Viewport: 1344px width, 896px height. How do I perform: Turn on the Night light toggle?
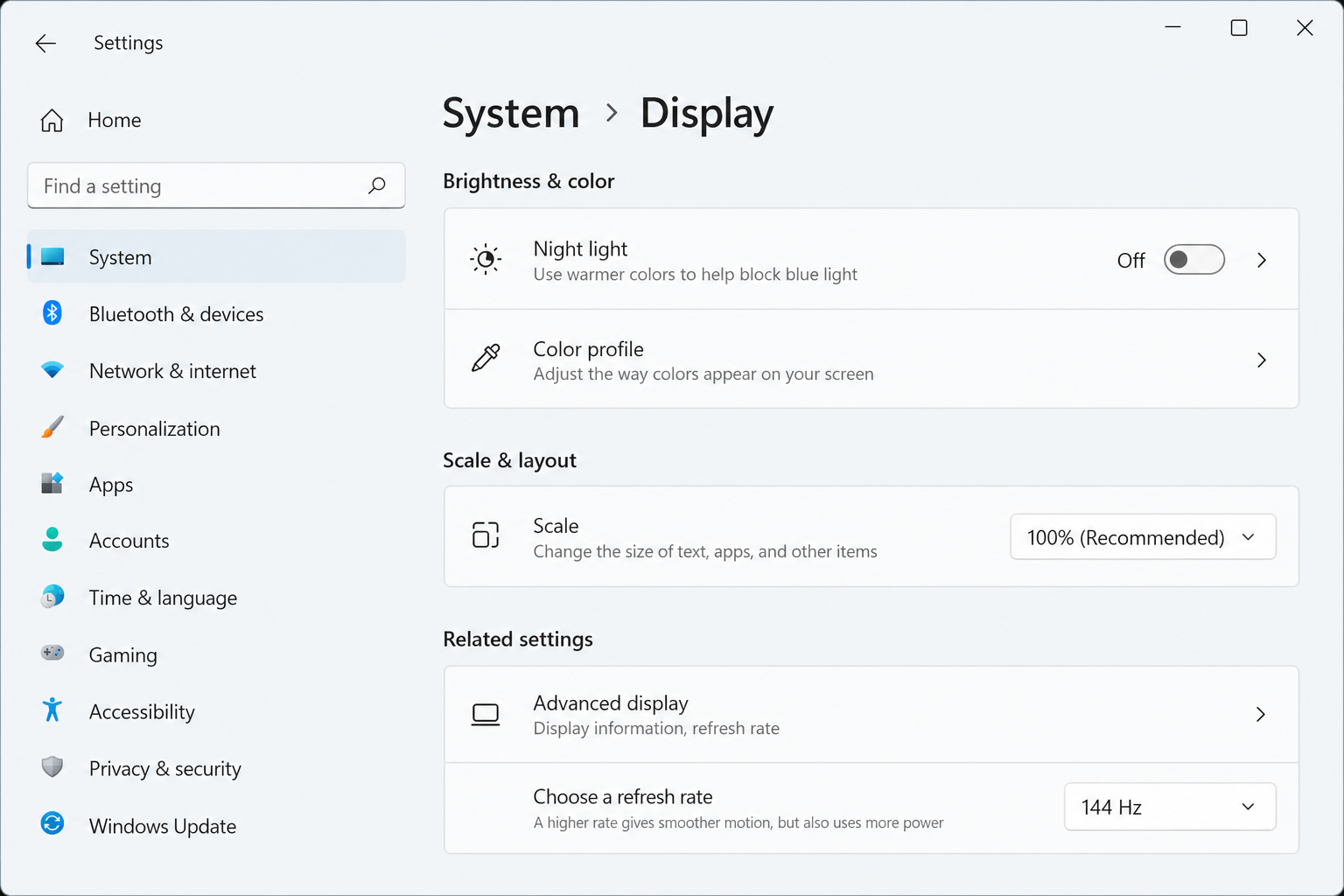tap(1194, 260)
